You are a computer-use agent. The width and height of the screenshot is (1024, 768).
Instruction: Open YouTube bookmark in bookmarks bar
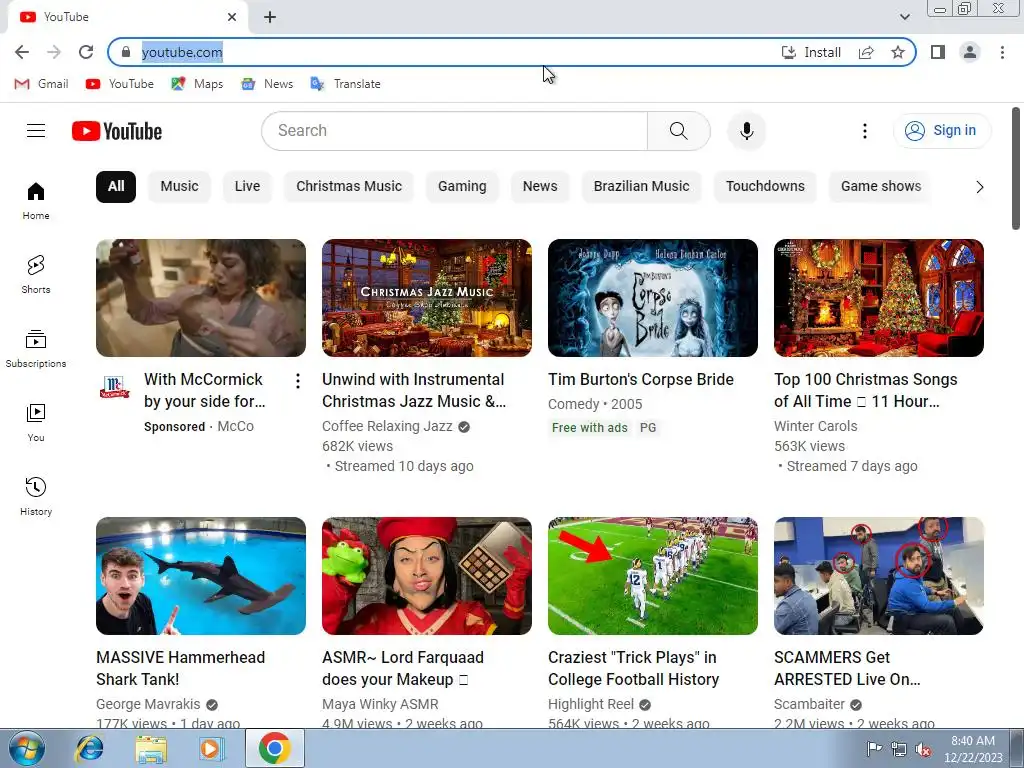(x=120, y=84)
